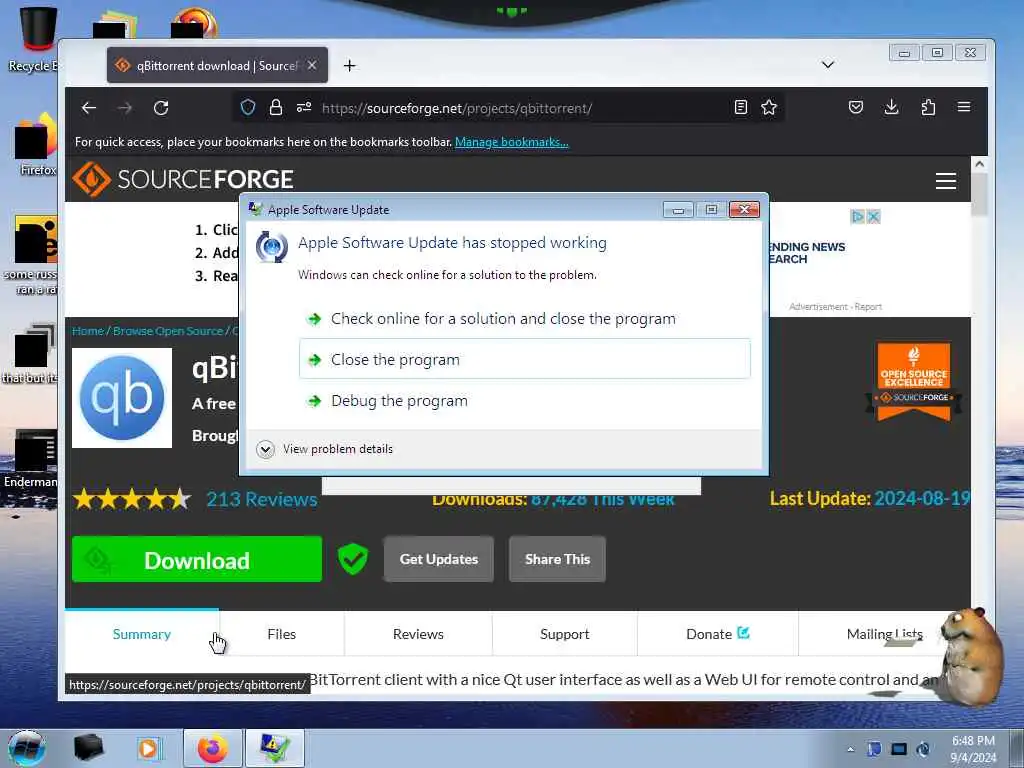Screen dimensions: 1024x768
Task: Reload the page in Firefox
Action: tap(161, 108)
